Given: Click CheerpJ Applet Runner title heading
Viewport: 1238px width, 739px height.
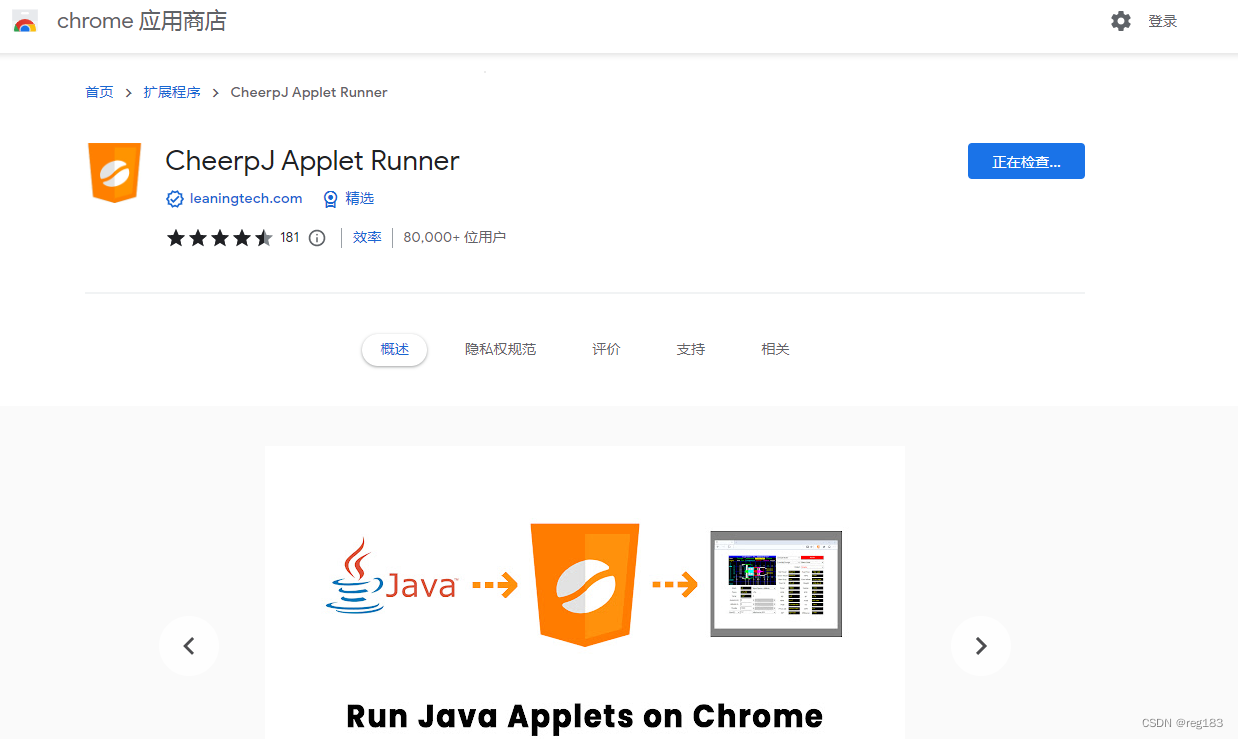Looking at the screenshot, I should point(312,161).
